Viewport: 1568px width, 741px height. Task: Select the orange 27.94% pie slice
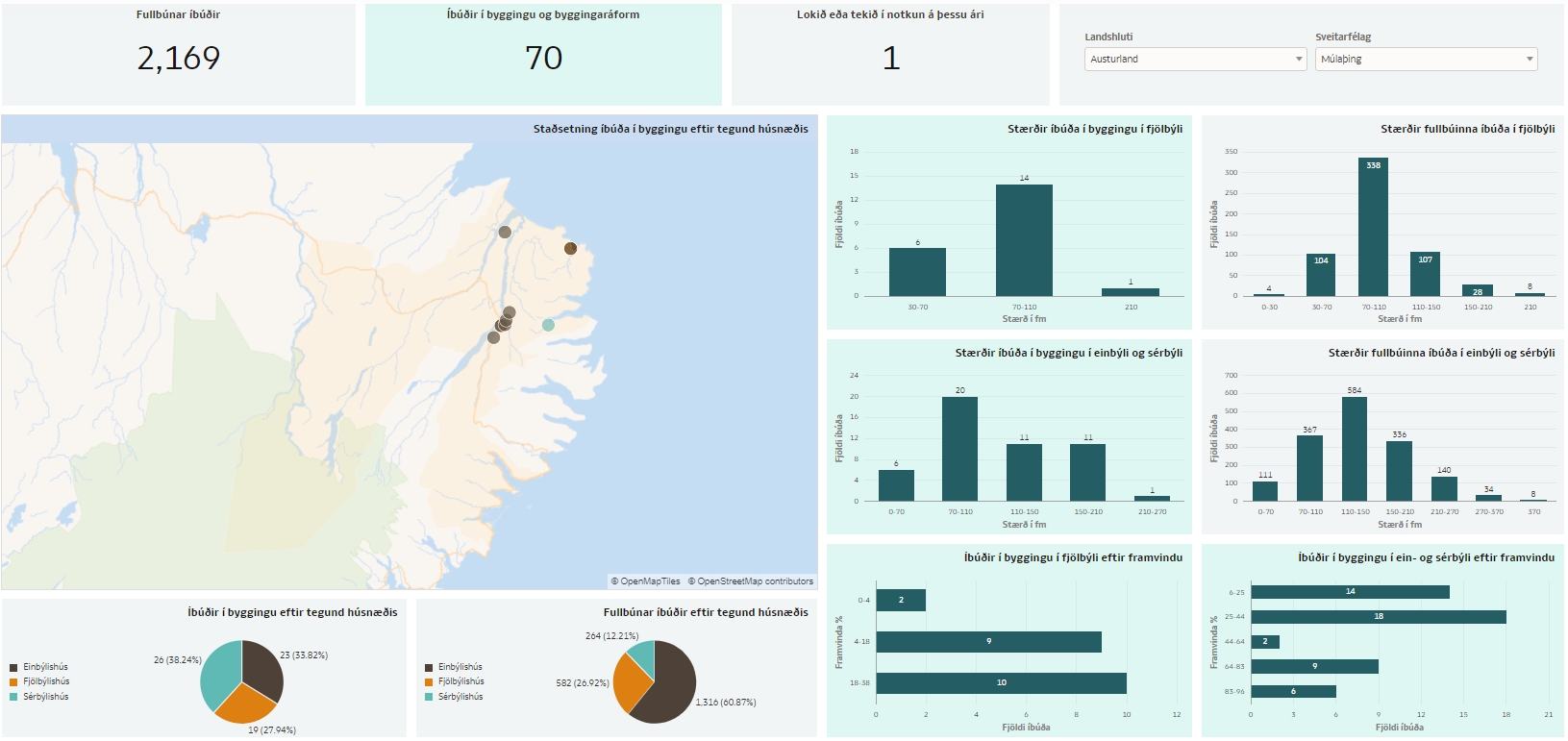[243, 706]
